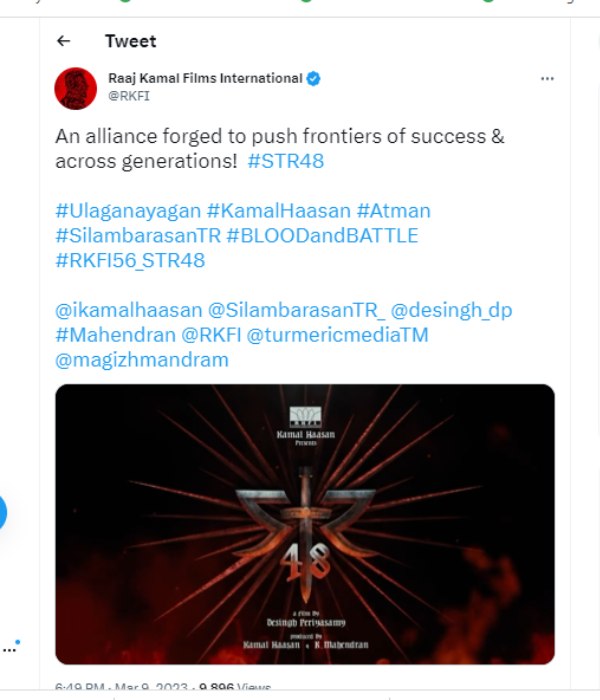
Task: Select the #Atman hashtag
Action: [394, 210]
